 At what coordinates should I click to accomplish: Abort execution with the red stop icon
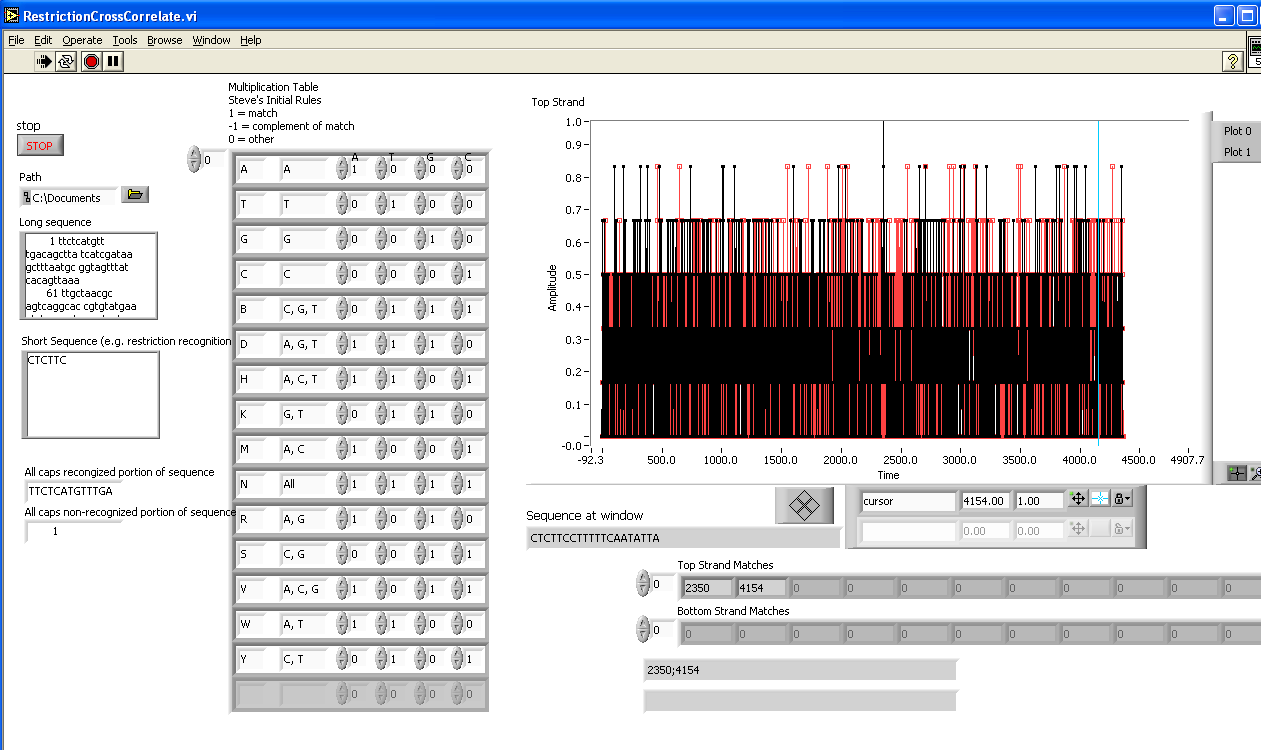pos(91,62)
